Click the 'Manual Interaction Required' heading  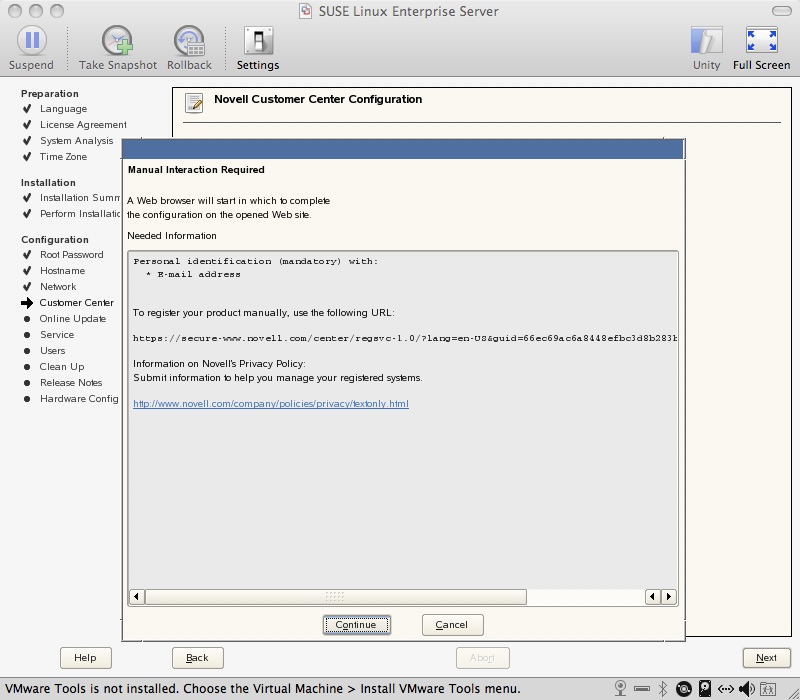[196, 170]
